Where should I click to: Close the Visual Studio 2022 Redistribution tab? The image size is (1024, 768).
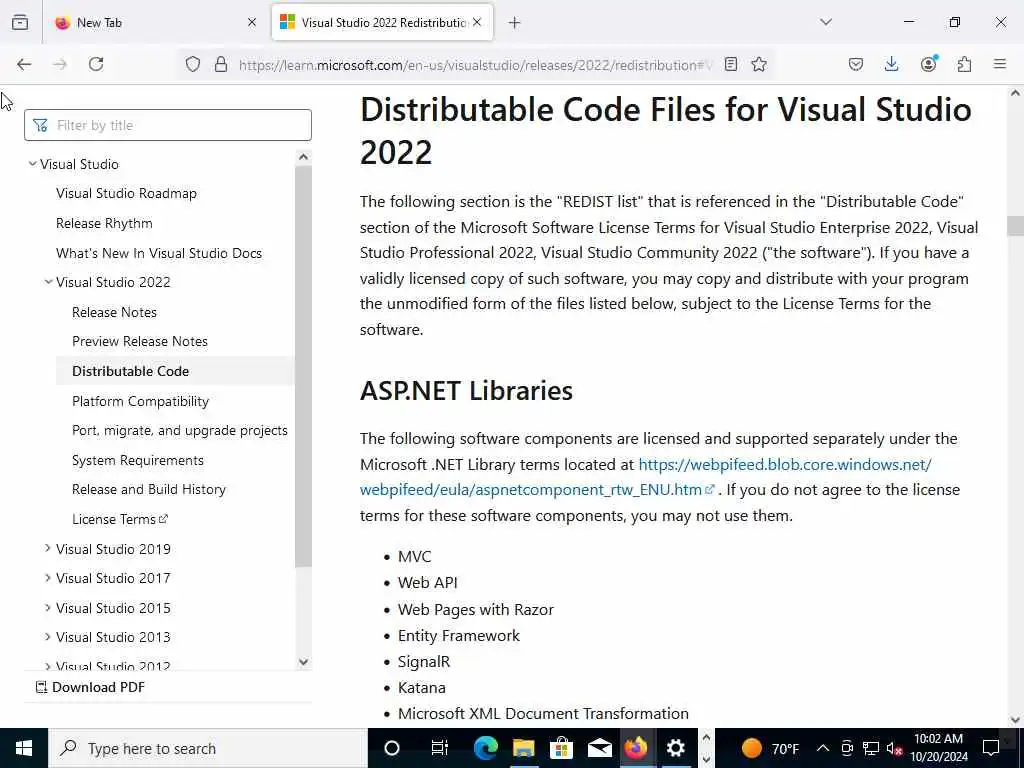coord(477,22)
